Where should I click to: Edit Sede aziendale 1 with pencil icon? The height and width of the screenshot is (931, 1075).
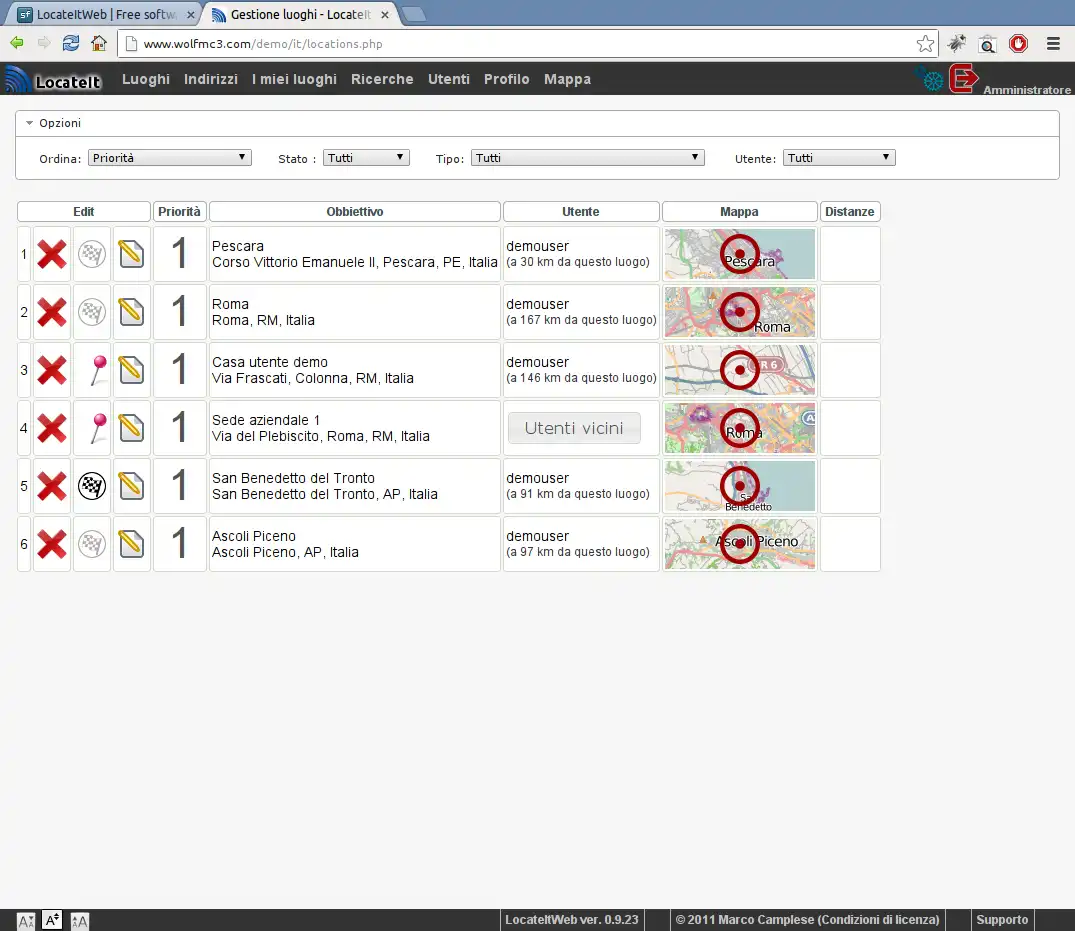coord(132,428)
